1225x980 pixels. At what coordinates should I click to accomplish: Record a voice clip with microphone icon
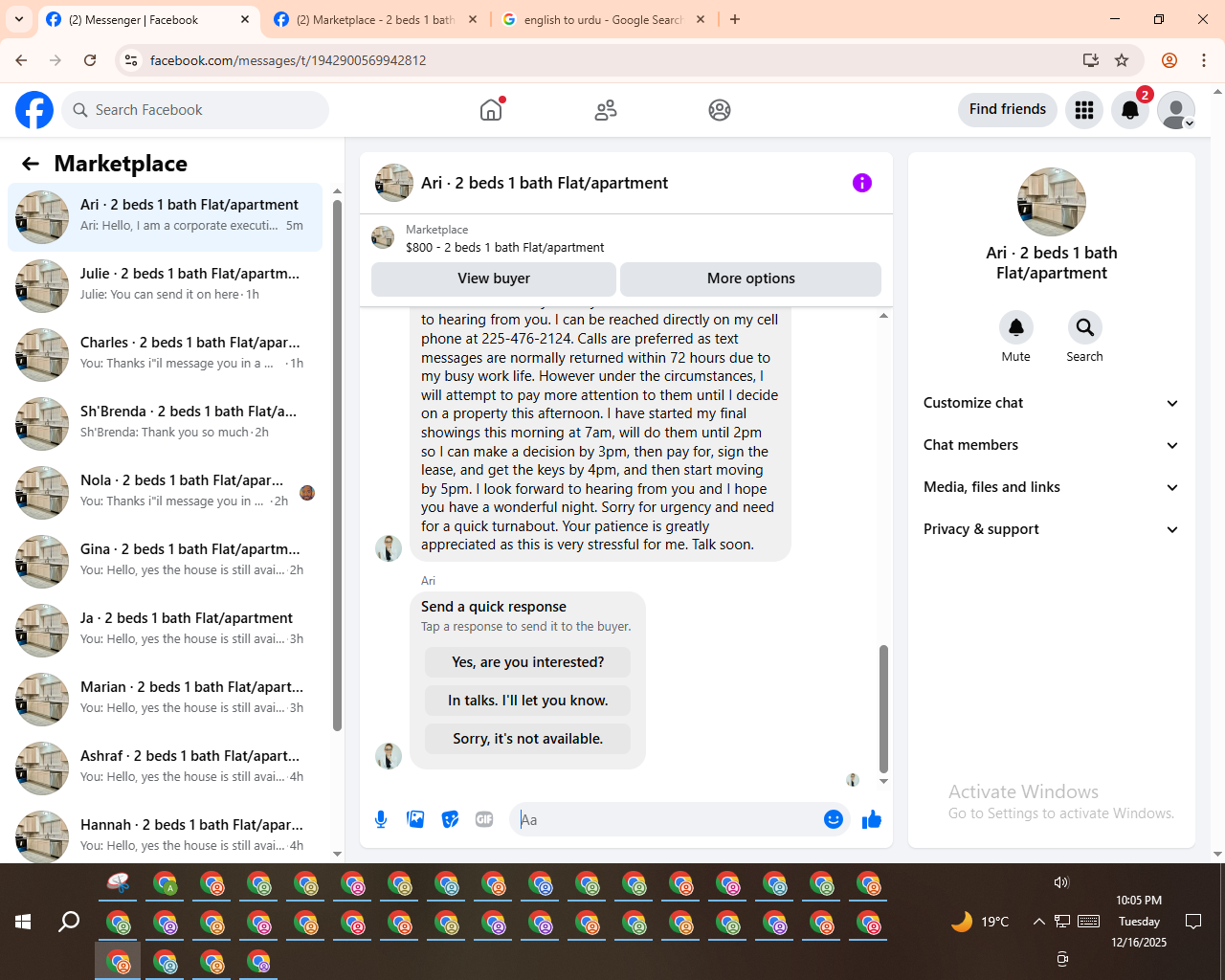tap(381, 819)
